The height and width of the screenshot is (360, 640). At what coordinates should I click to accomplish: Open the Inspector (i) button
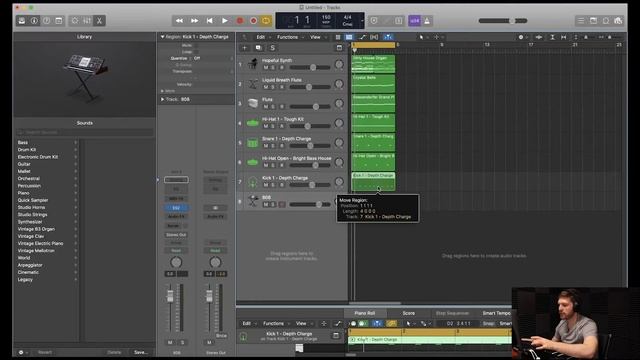pos(34,21)
